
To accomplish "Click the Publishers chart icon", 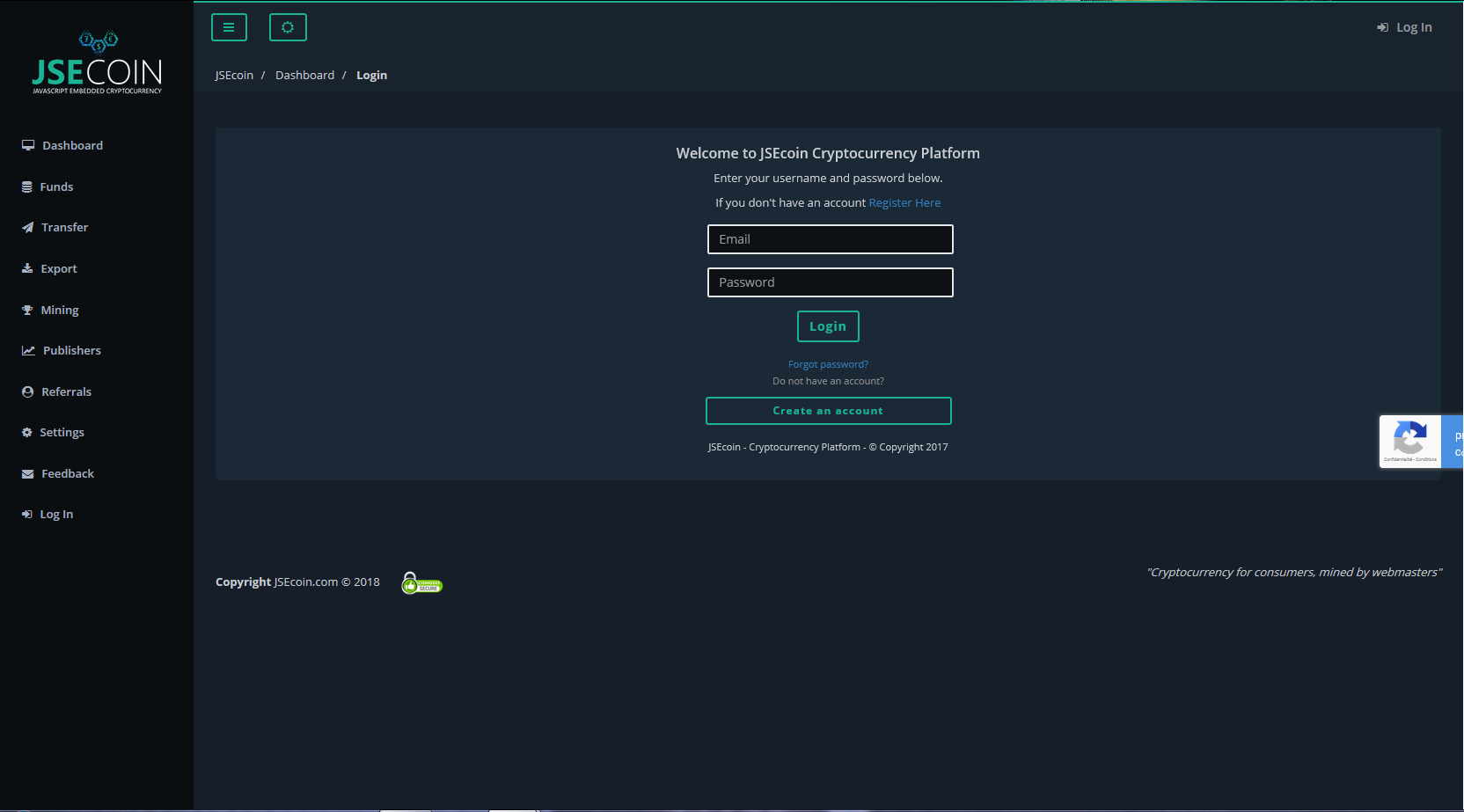I will tap(29, 350).
